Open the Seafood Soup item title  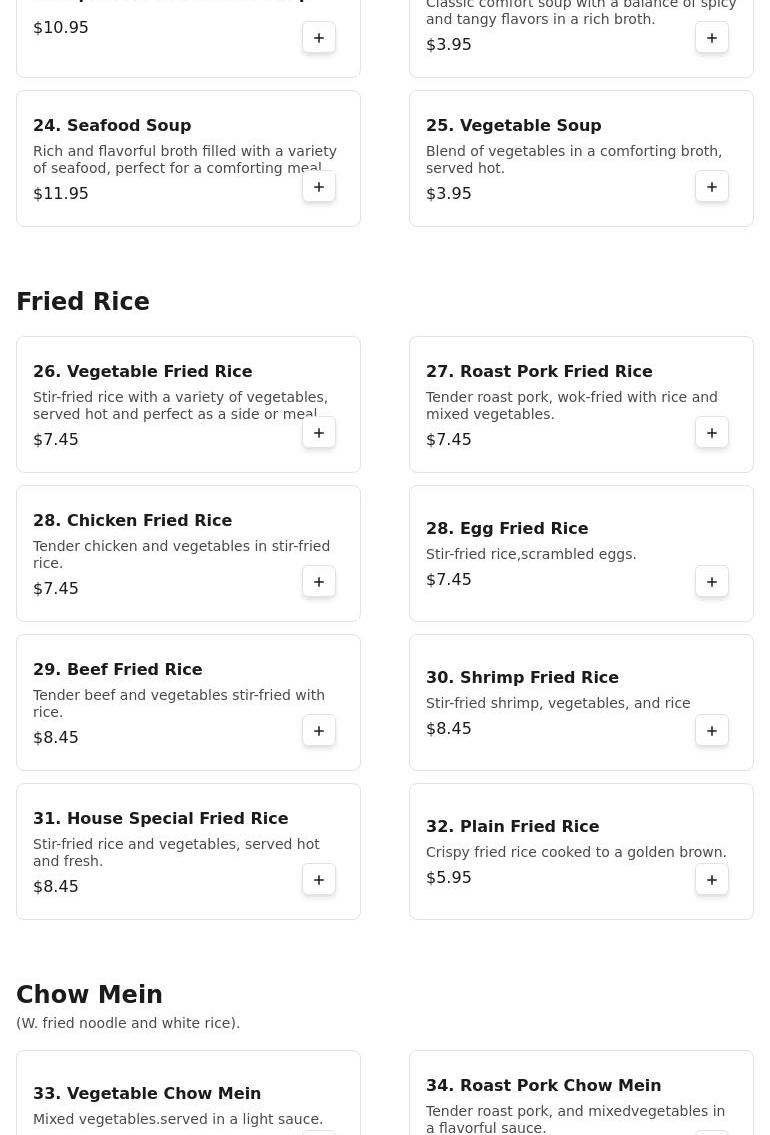112,125
